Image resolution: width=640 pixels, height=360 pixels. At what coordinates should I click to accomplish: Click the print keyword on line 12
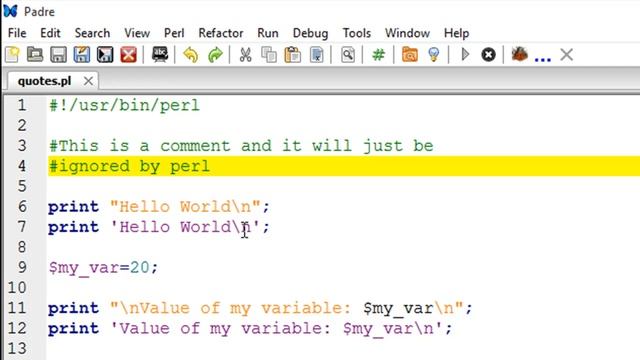73,329
